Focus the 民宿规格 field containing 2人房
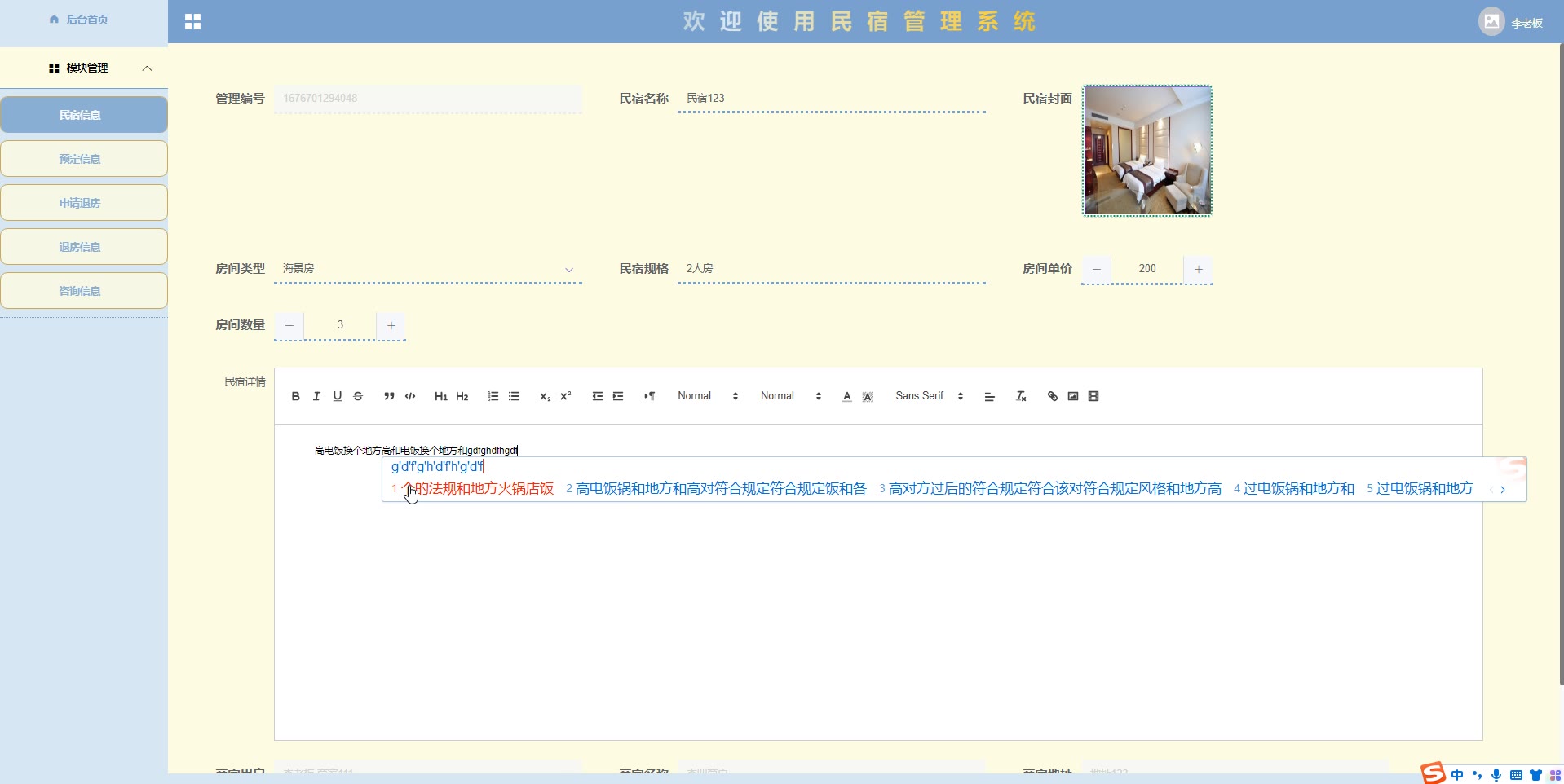 (832, 269)
